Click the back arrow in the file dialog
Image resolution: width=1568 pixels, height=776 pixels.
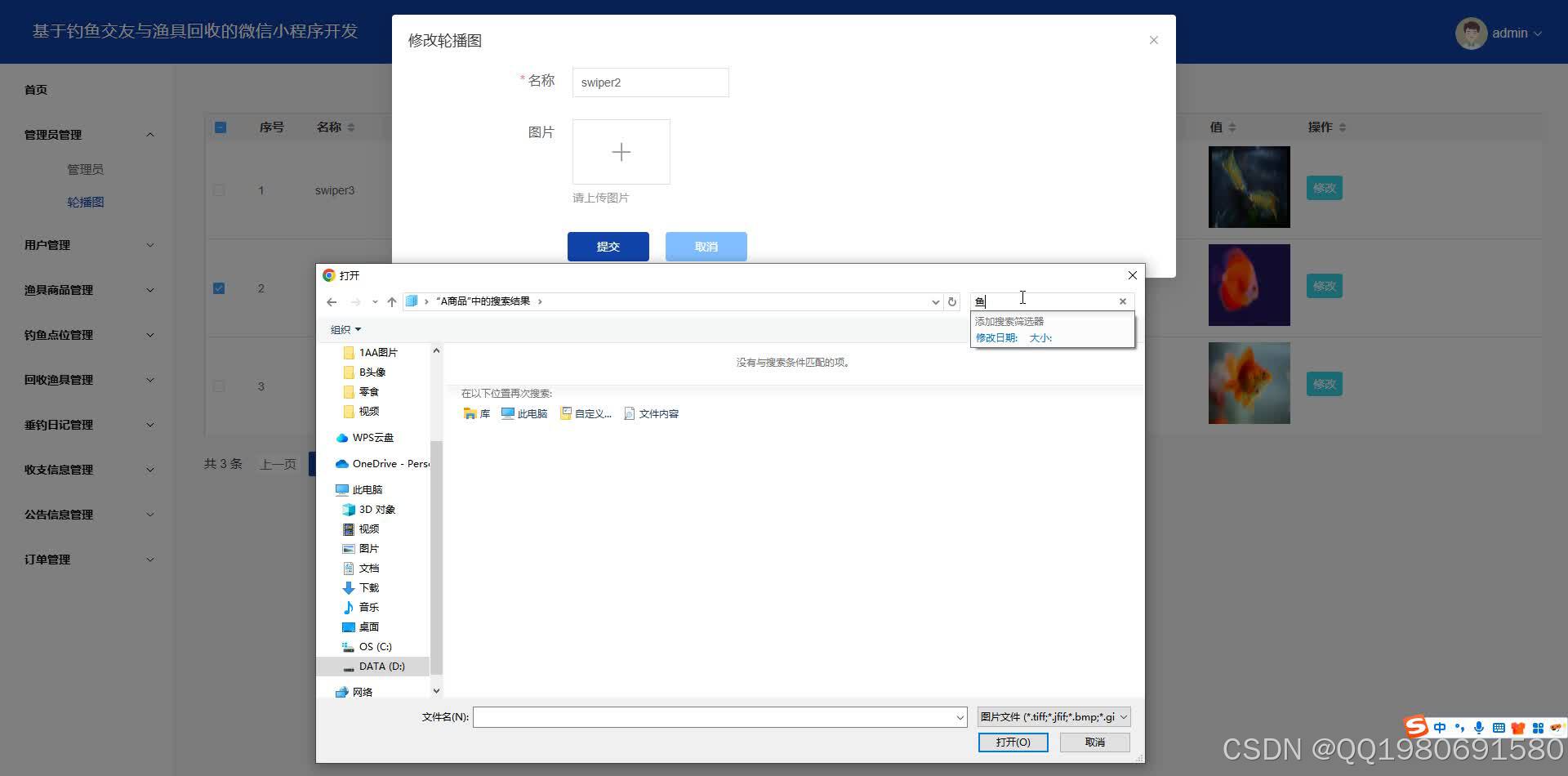[x=332, y=301]
